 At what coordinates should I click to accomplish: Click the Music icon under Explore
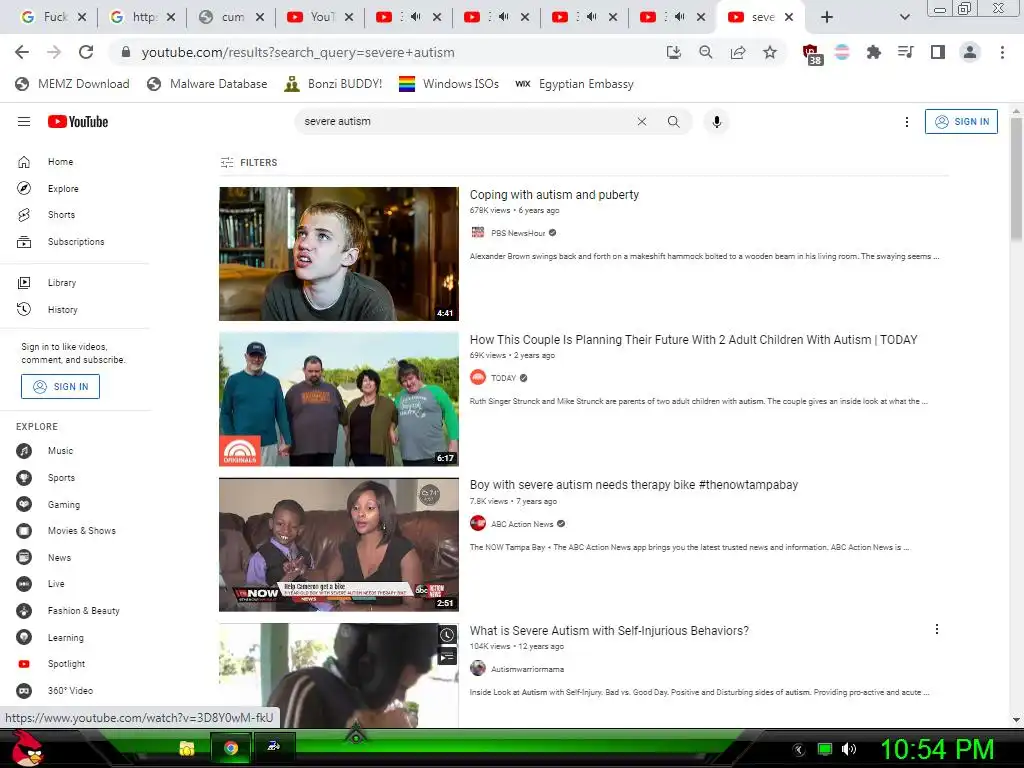tap(24, 451)
